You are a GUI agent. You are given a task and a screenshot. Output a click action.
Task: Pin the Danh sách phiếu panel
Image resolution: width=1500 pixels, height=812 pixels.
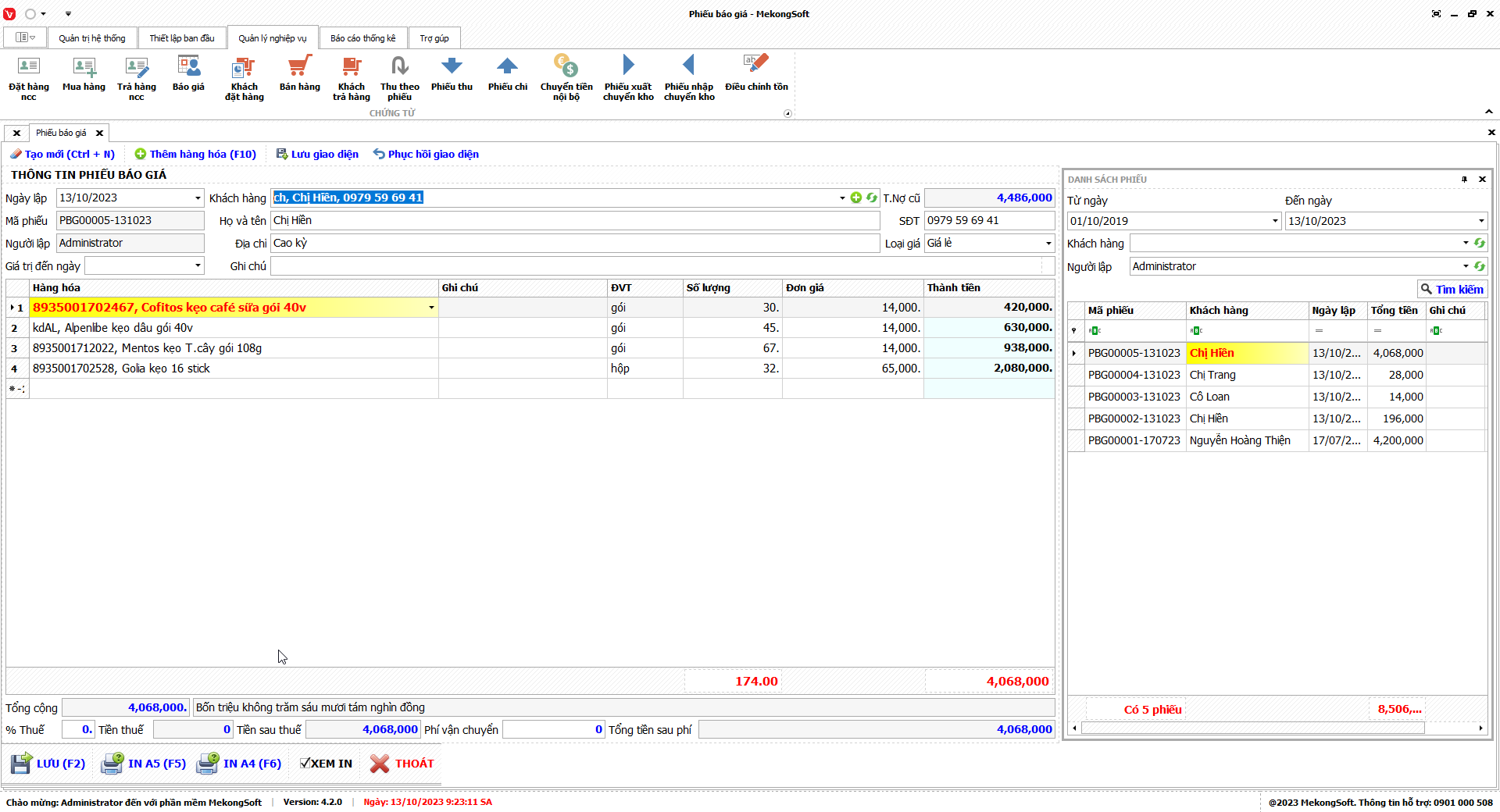tap(1464, 180)
